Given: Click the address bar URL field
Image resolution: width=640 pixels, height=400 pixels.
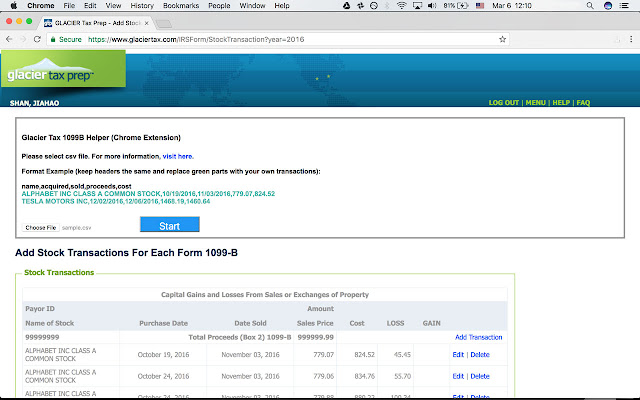Looking at the screenshot, I should click(x=278, y=40).
